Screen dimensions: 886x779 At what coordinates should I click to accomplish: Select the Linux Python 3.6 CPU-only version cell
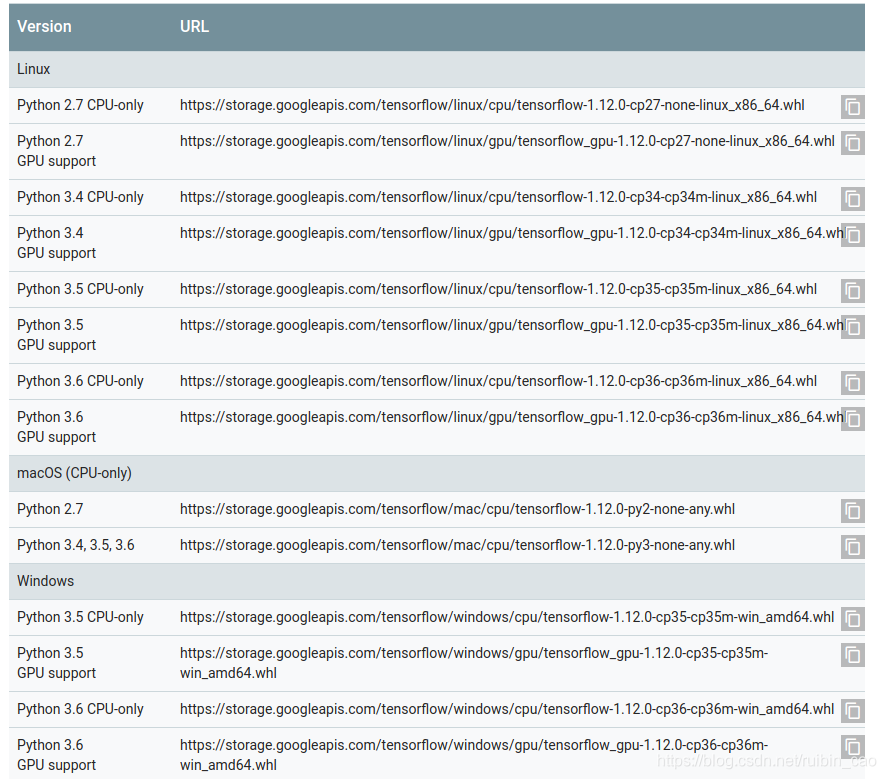tap(80, 381)
